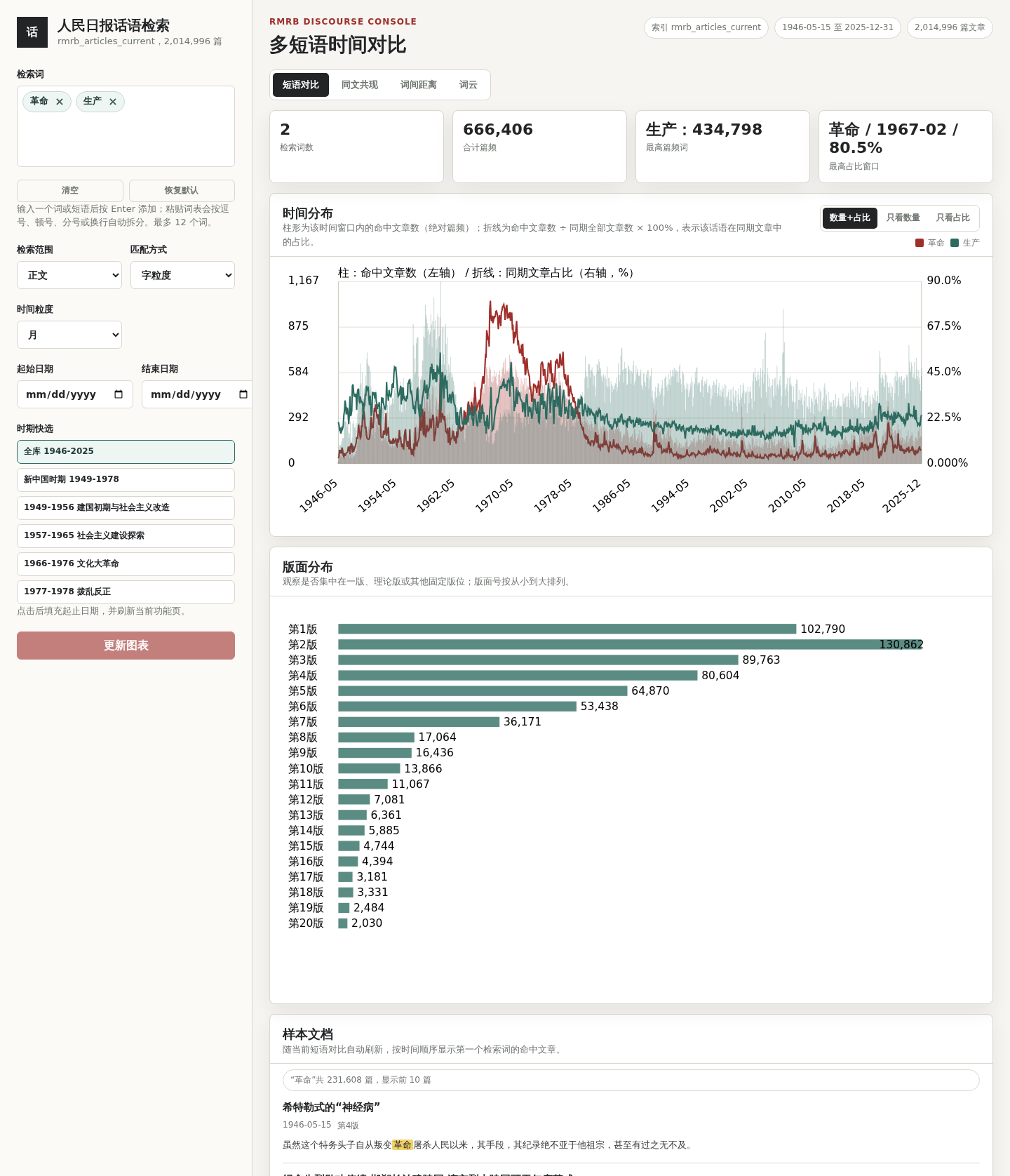Viewport: 1010px width, 1176px height.
Task: Toggle the 革命 legend color swatch
Action: [920, 243]
